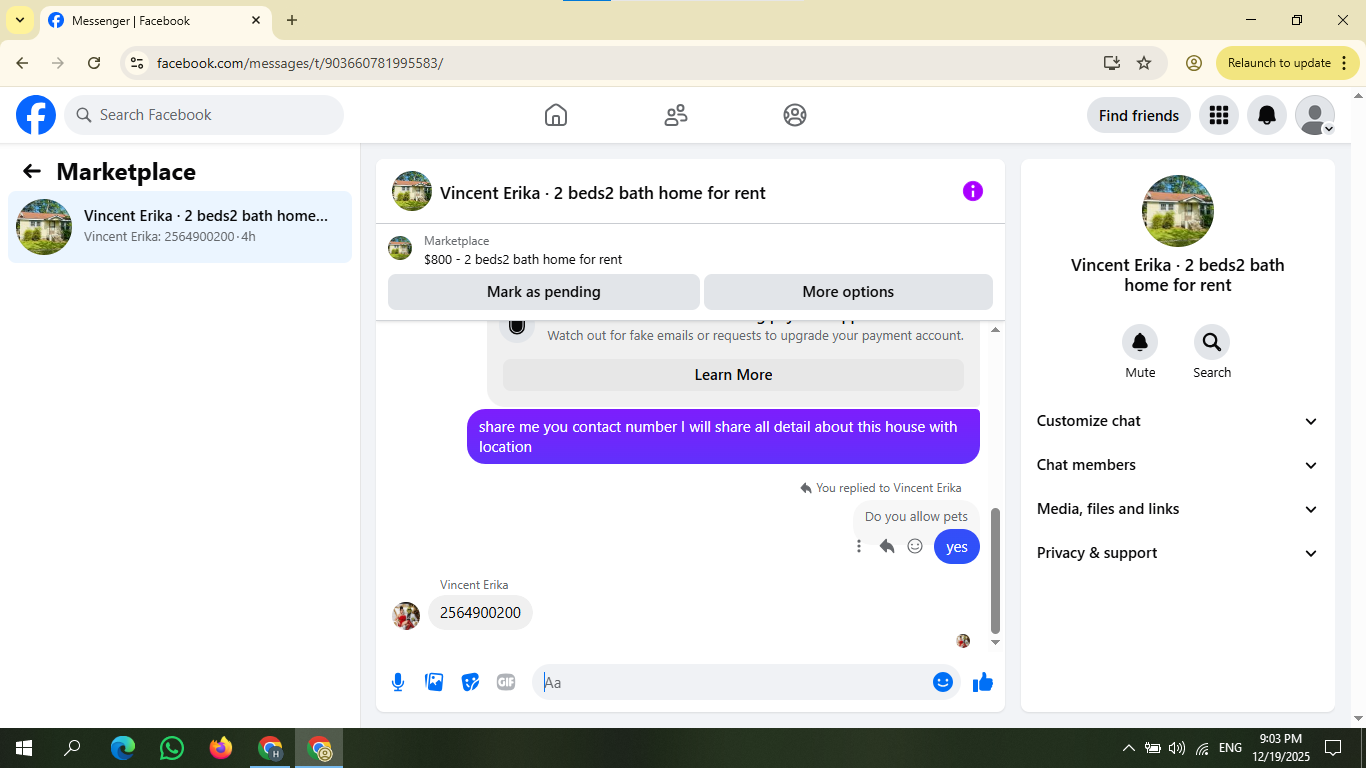Click large listing photo in right panel
Screen dimensions: 1366x768
[x=1178, y=211]
